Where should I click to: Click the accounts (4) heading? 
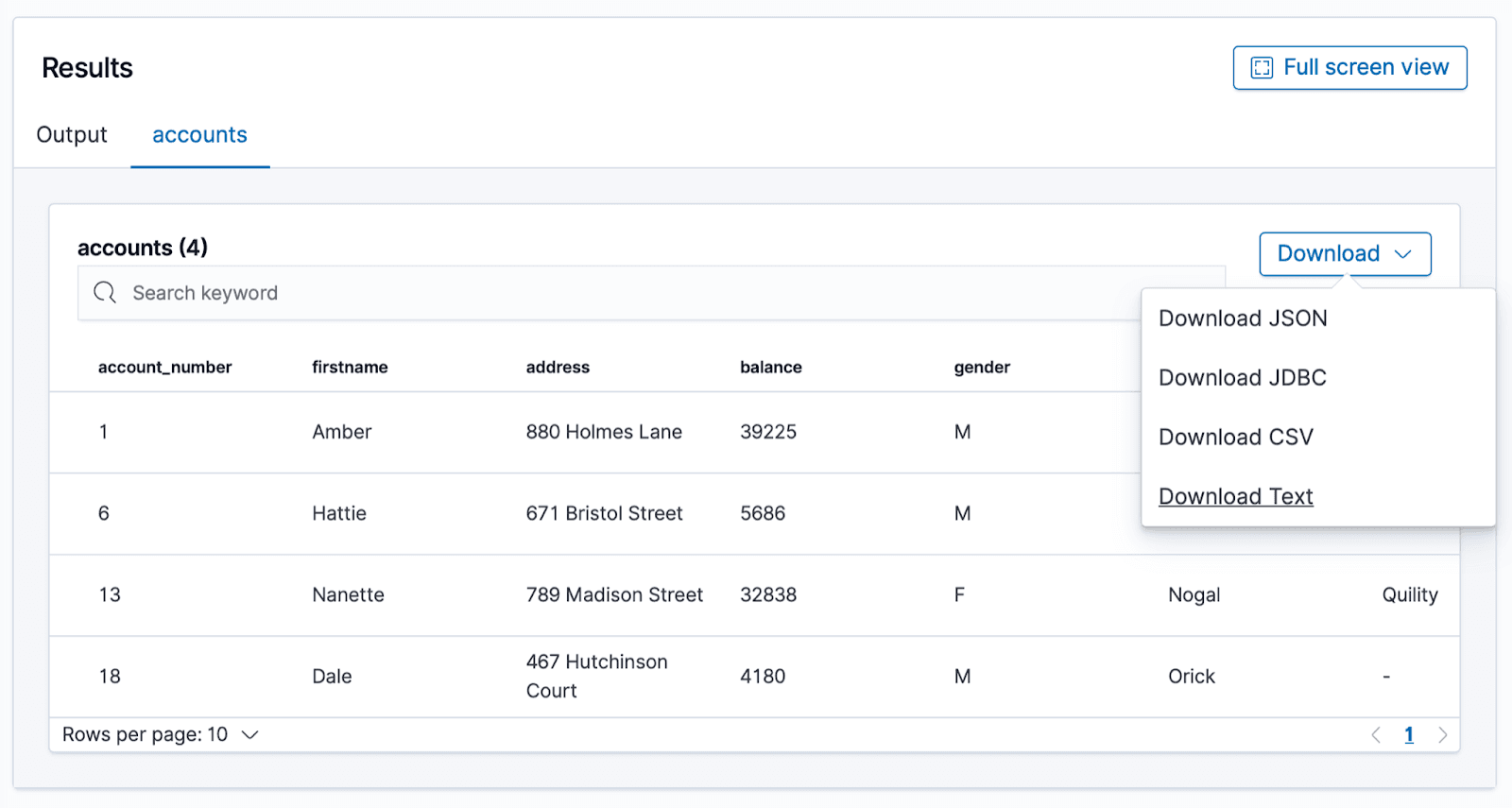(143, 248)
